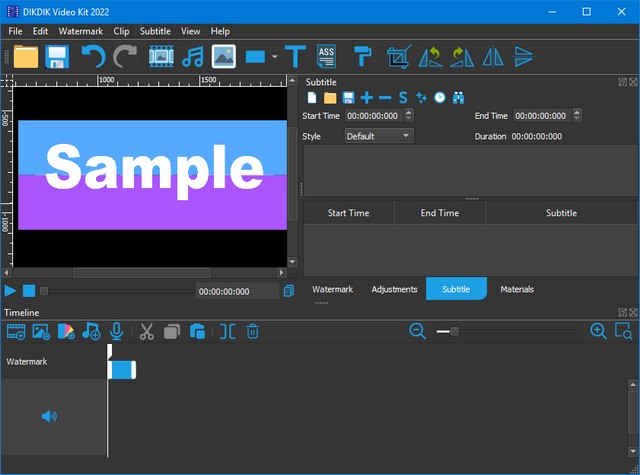Click the timeline zoom slider handle
The image size is (640, 475).
click(x=455, y=331)
